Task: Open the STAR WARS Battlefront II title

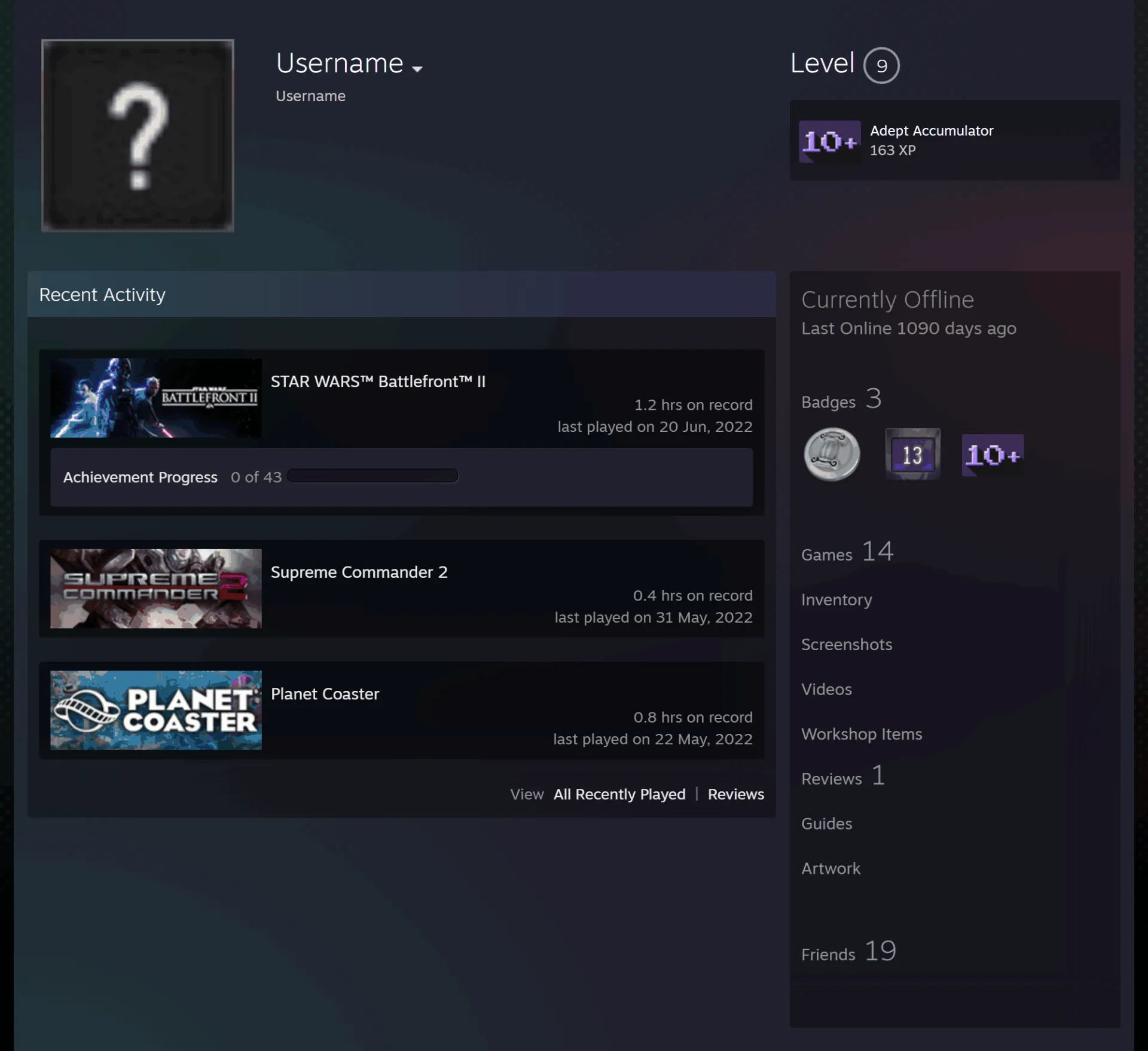Action: tap(378, 382)
